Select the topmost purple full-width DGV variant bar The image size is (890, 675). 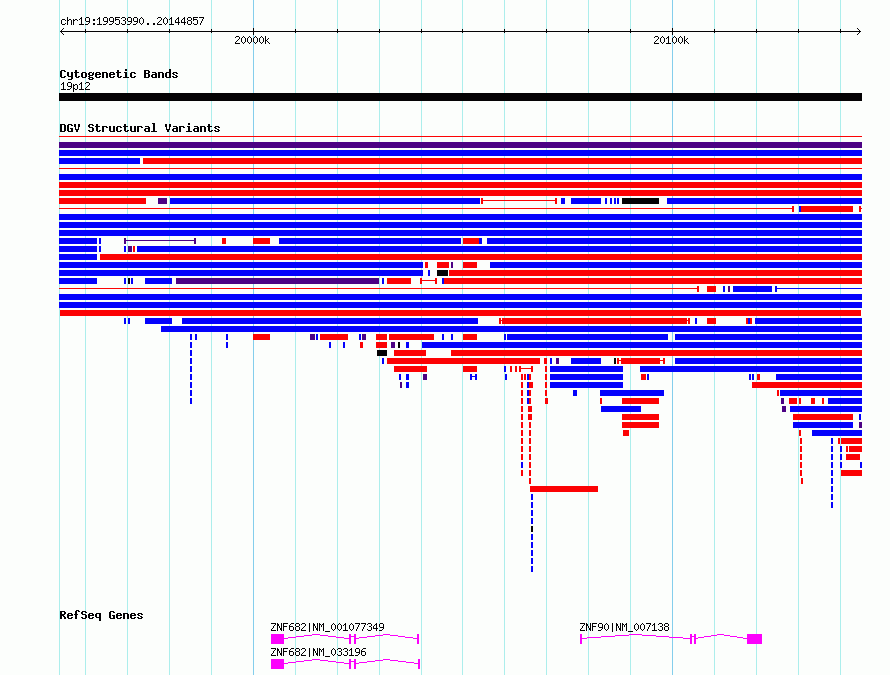460,145
